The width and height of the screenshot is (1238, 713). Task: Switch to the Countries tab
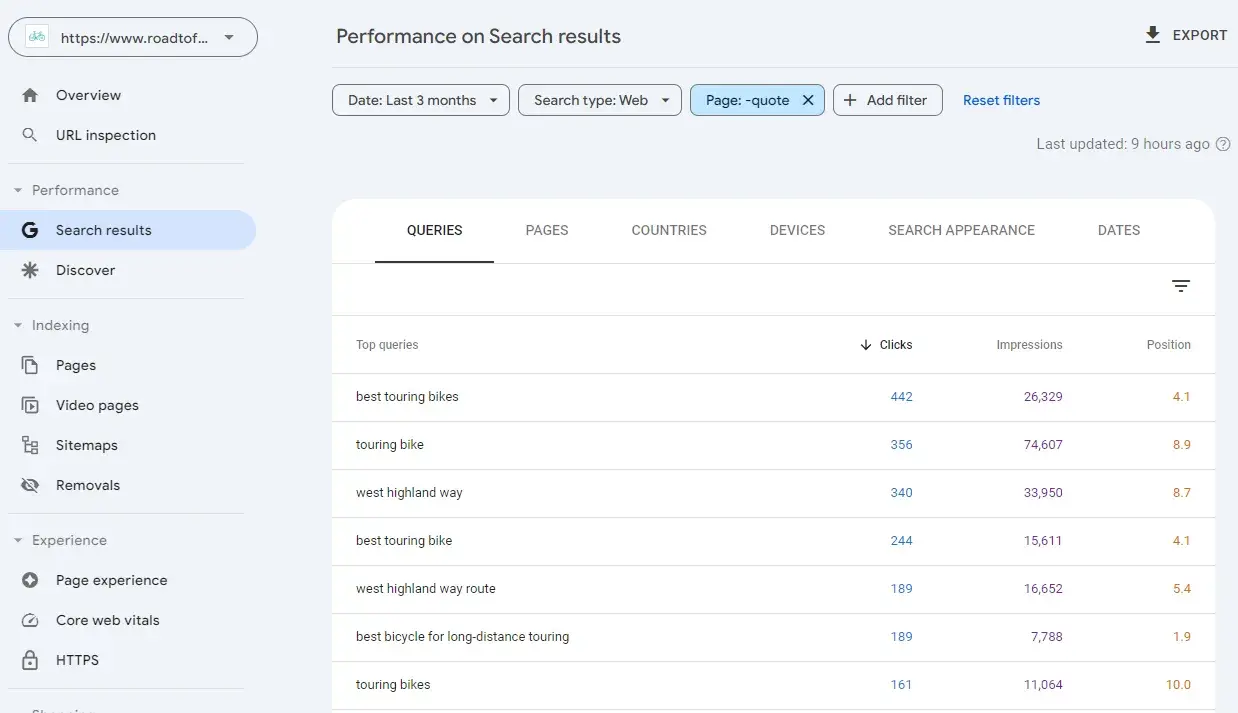pos(669,230)
